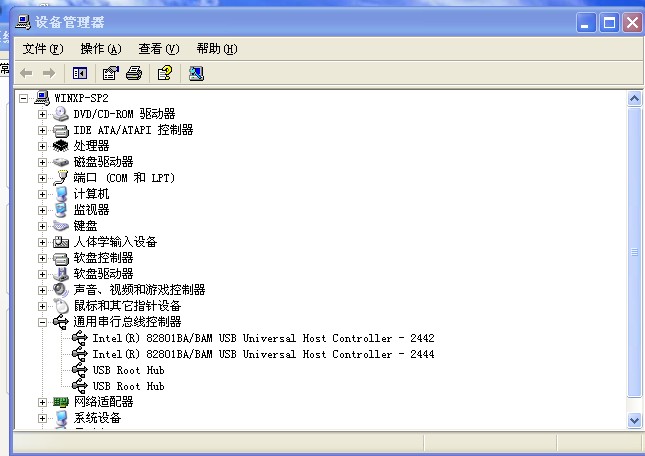Expand the 处理器 node
This screenshot has width=645, height=456.
tap(42, 146)
